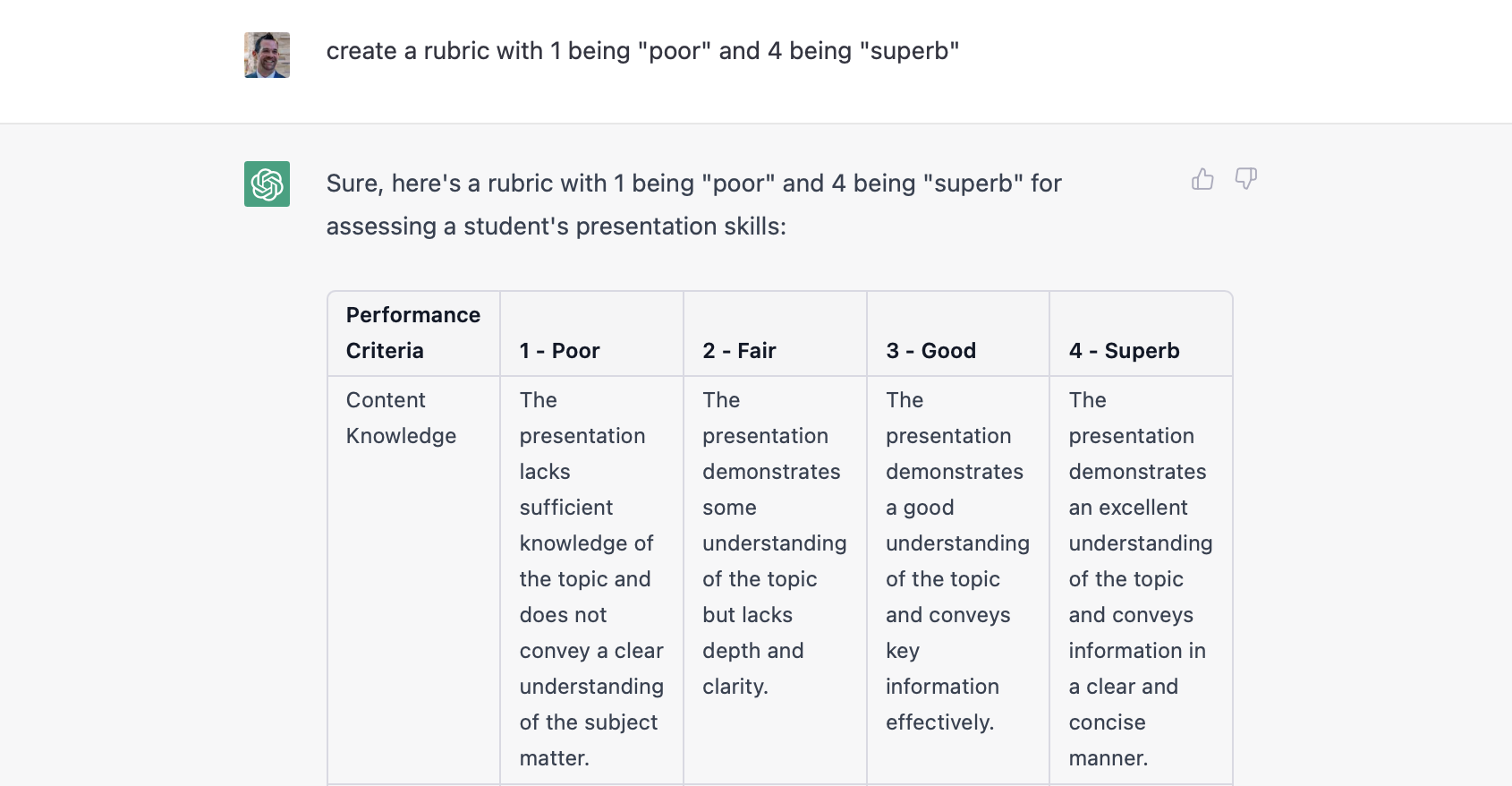
Task: Click the user profile photo
Action: [267, 56]
